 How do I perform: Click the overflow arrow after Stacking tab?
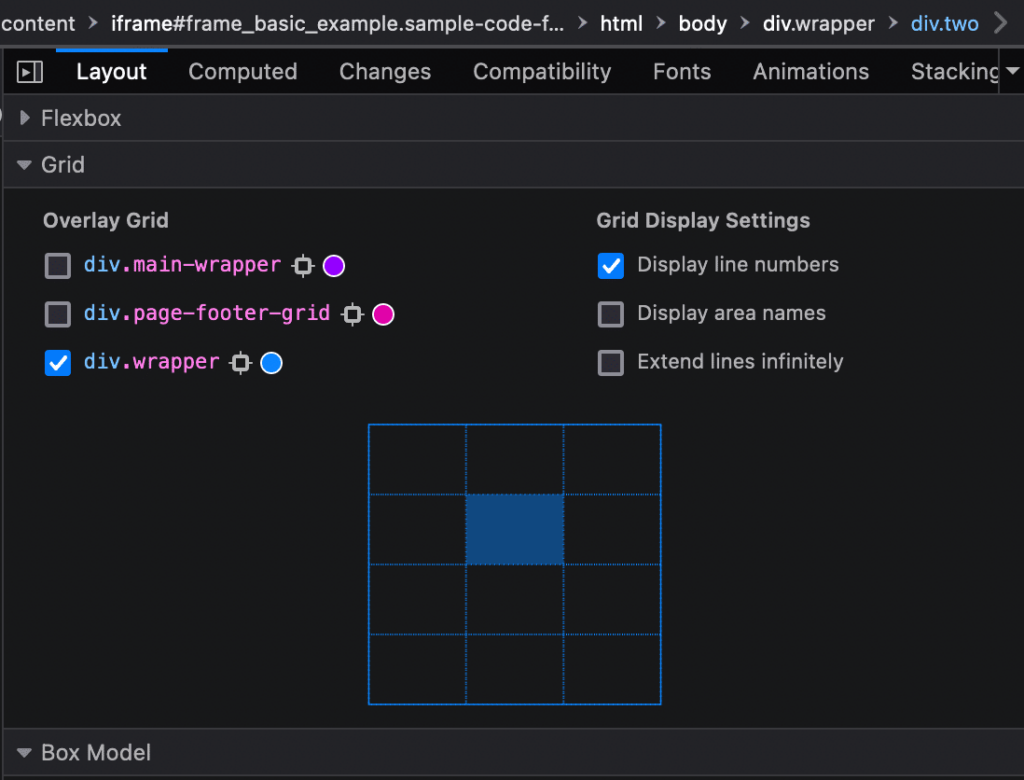point(1014,71)
